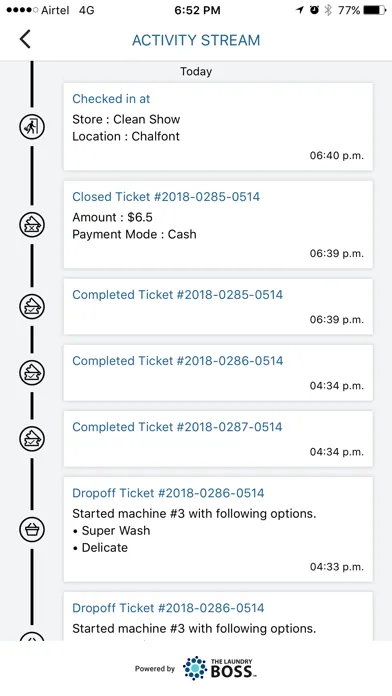Tap timeline icon for completed ticket 0286
Image resolution: width=392 pixels, height=696 pixels.
32,372
